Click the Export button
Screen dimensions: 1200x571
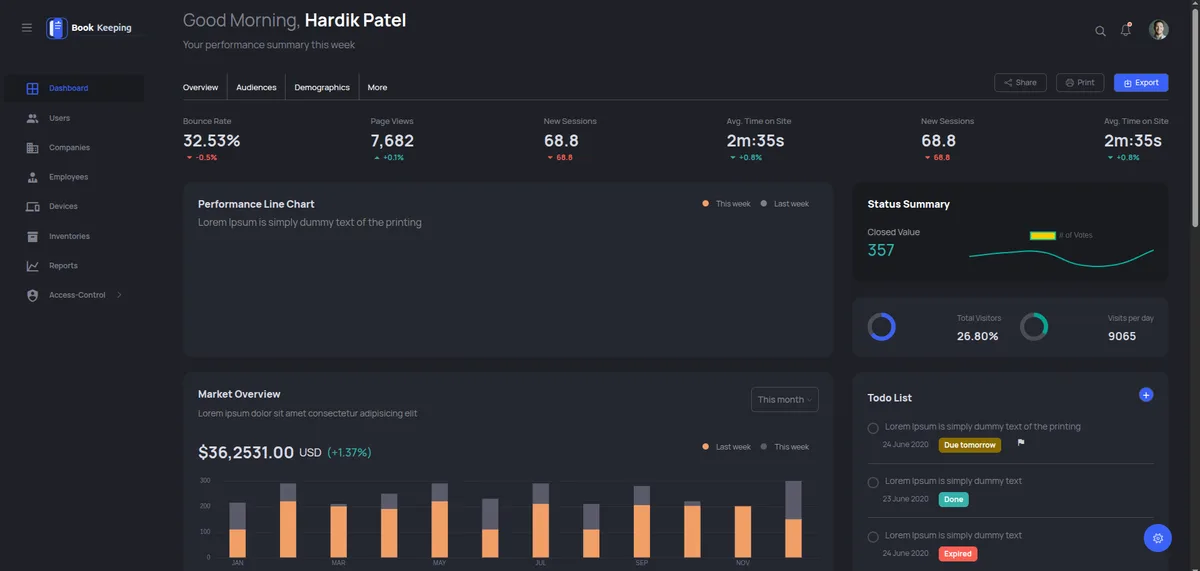pyautogui.click(x=1141, y=83)
